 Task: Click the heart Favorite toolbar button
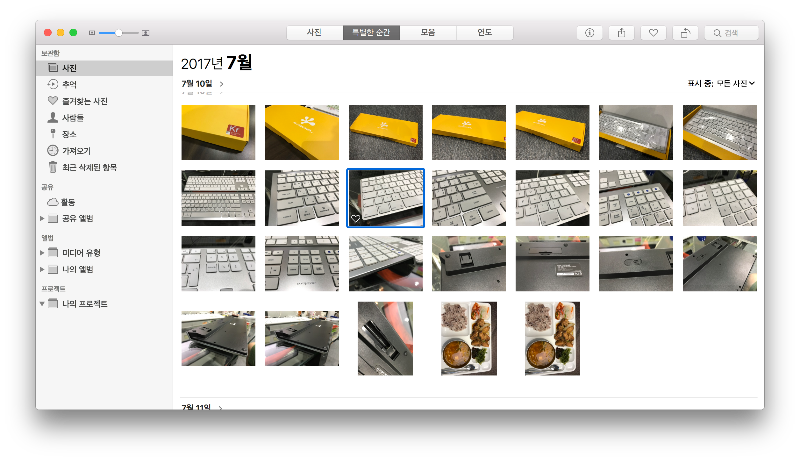[653, 33]
